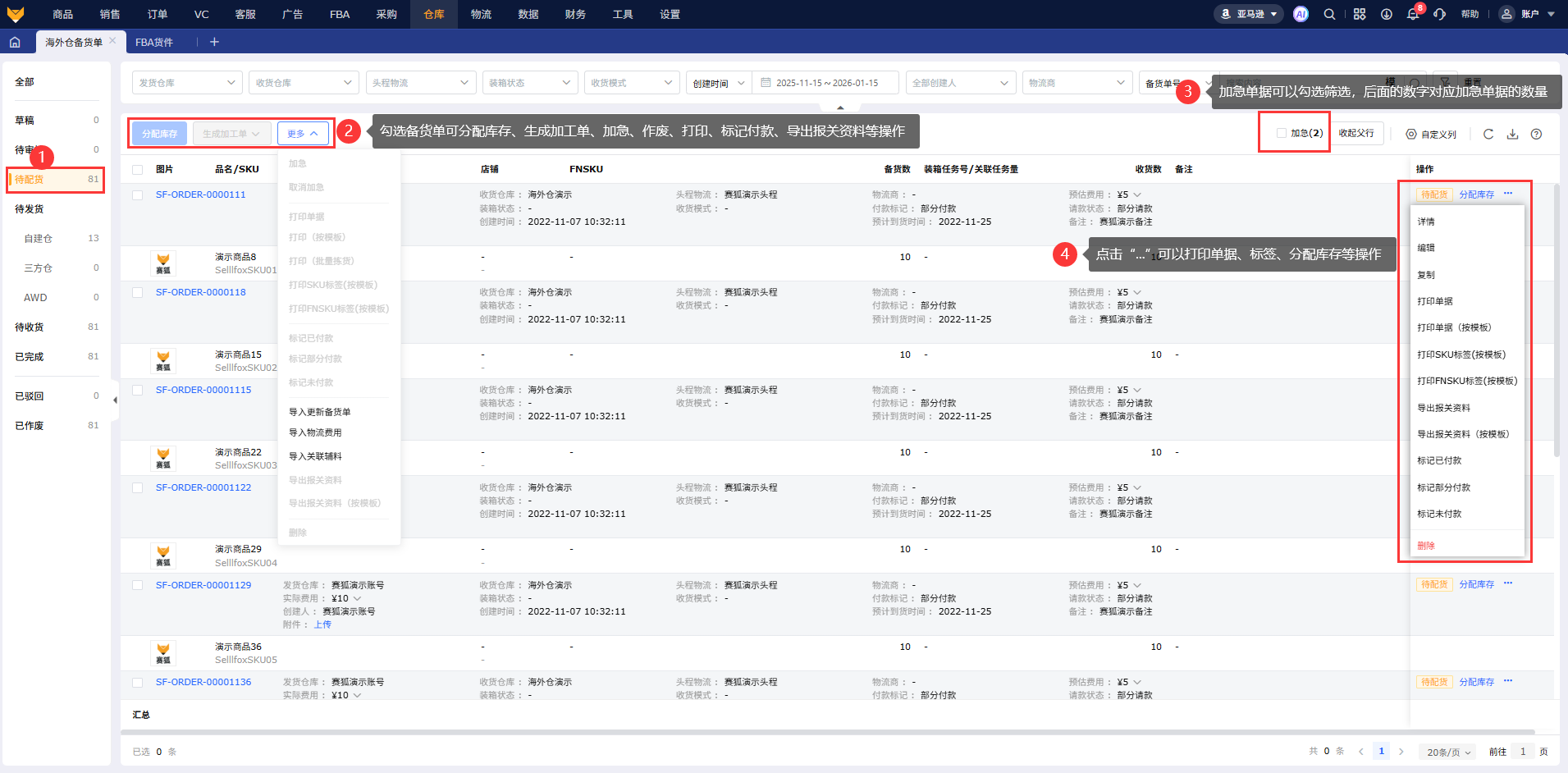
Task: Open order link SF-ORDER-0000118
Action: point(201,292)
